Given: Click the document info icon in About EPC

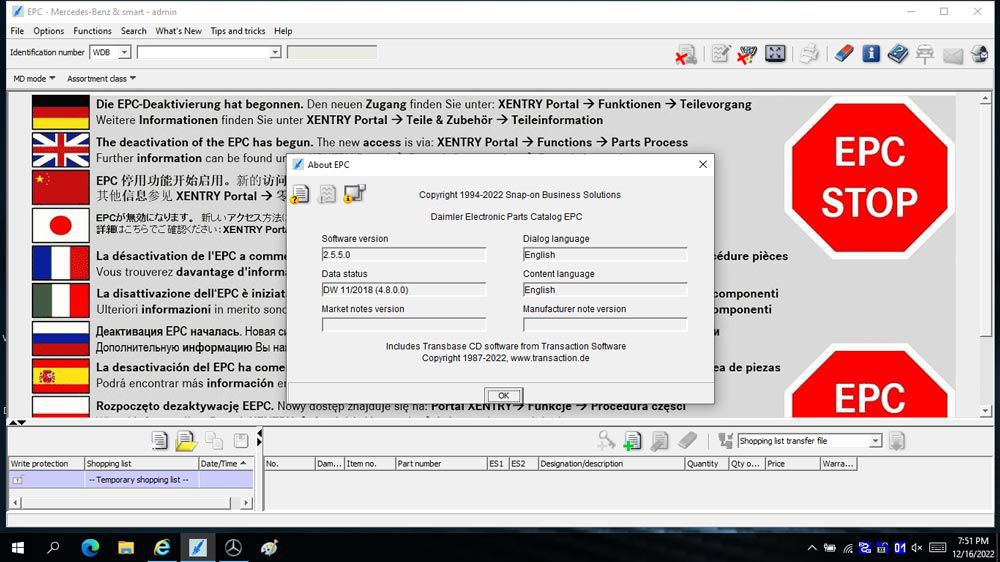Looking at the screenshot, I should click(300, 194).
